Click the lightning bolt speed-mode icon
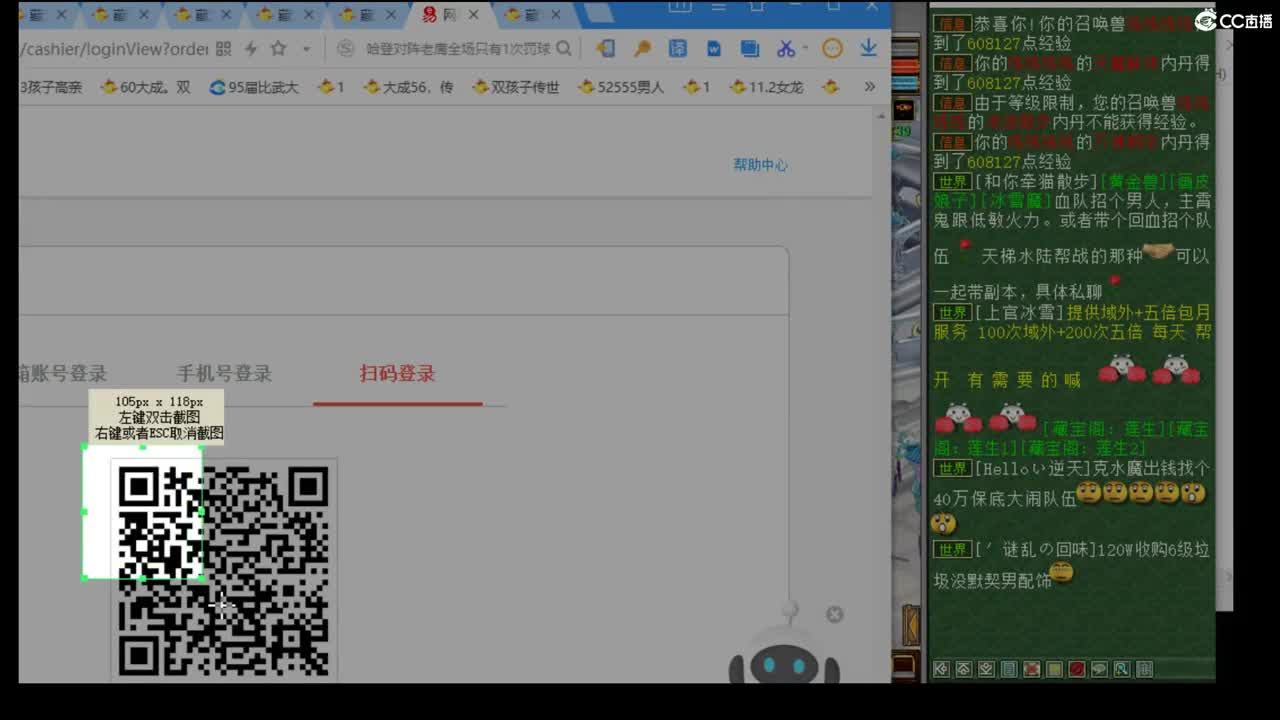Image resolution: width=1280 pixels, height=720 pixels. pyautogui.click(x=251, y=49)
